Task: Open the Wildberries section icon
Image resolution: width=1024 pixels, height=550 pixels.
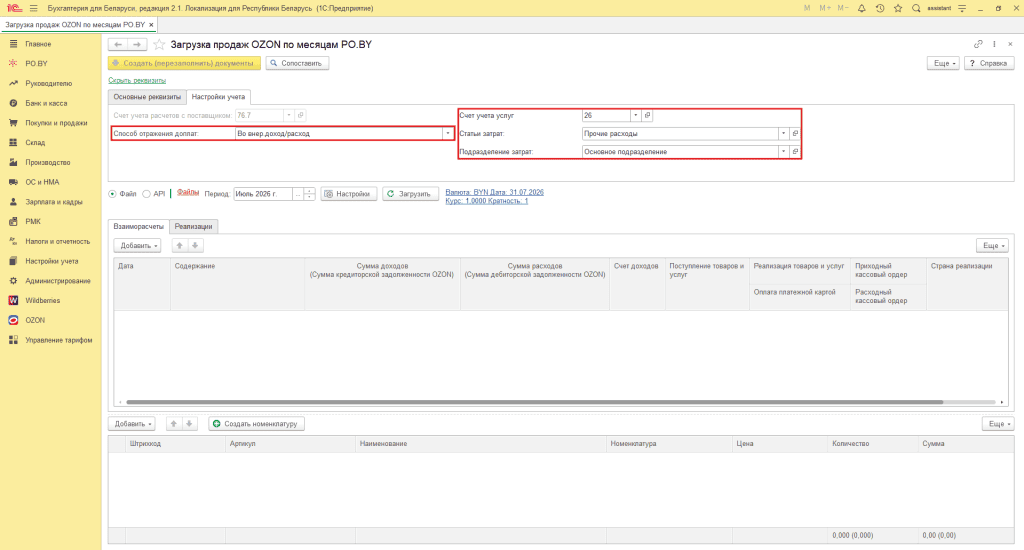Action: click(13, 300)
